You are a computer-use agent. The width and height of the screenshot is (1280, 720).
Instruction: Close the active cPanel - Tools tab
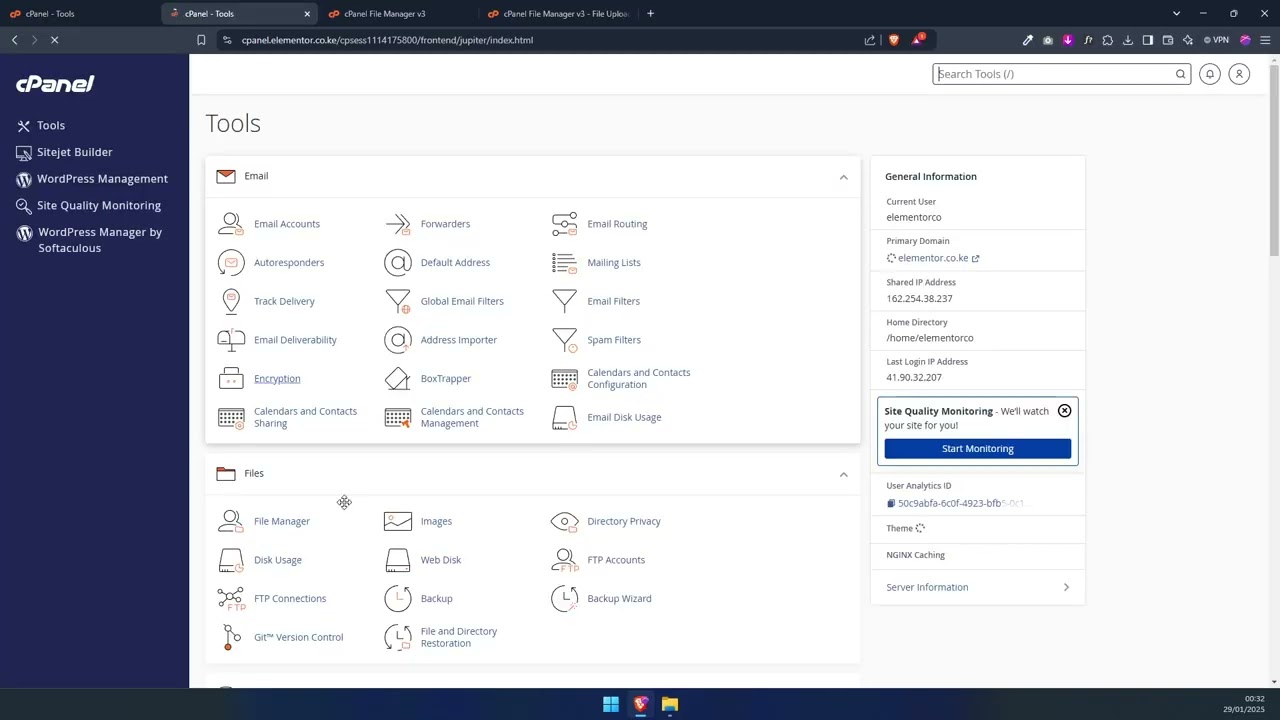coord(307,14)
